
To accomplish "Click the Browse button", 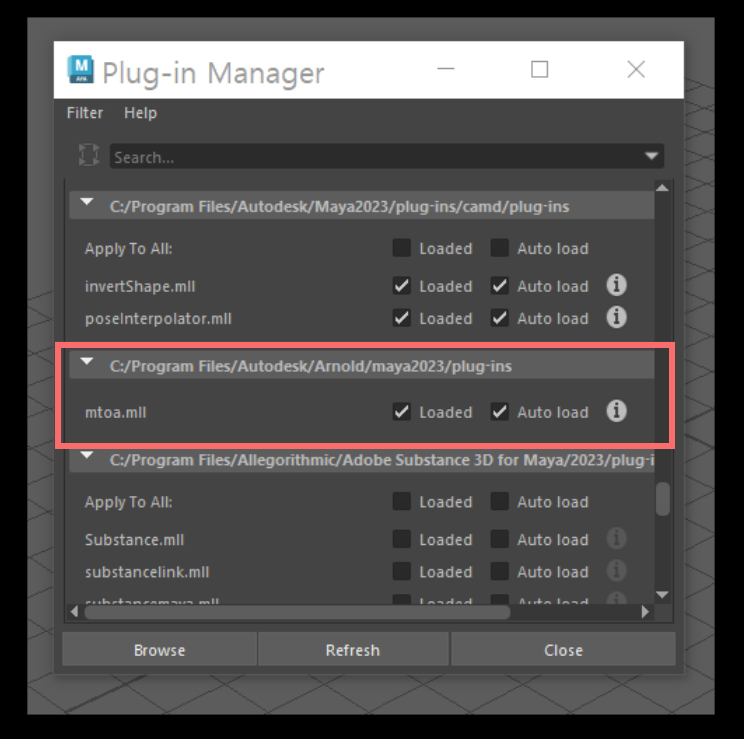I will tap(159, 649).
